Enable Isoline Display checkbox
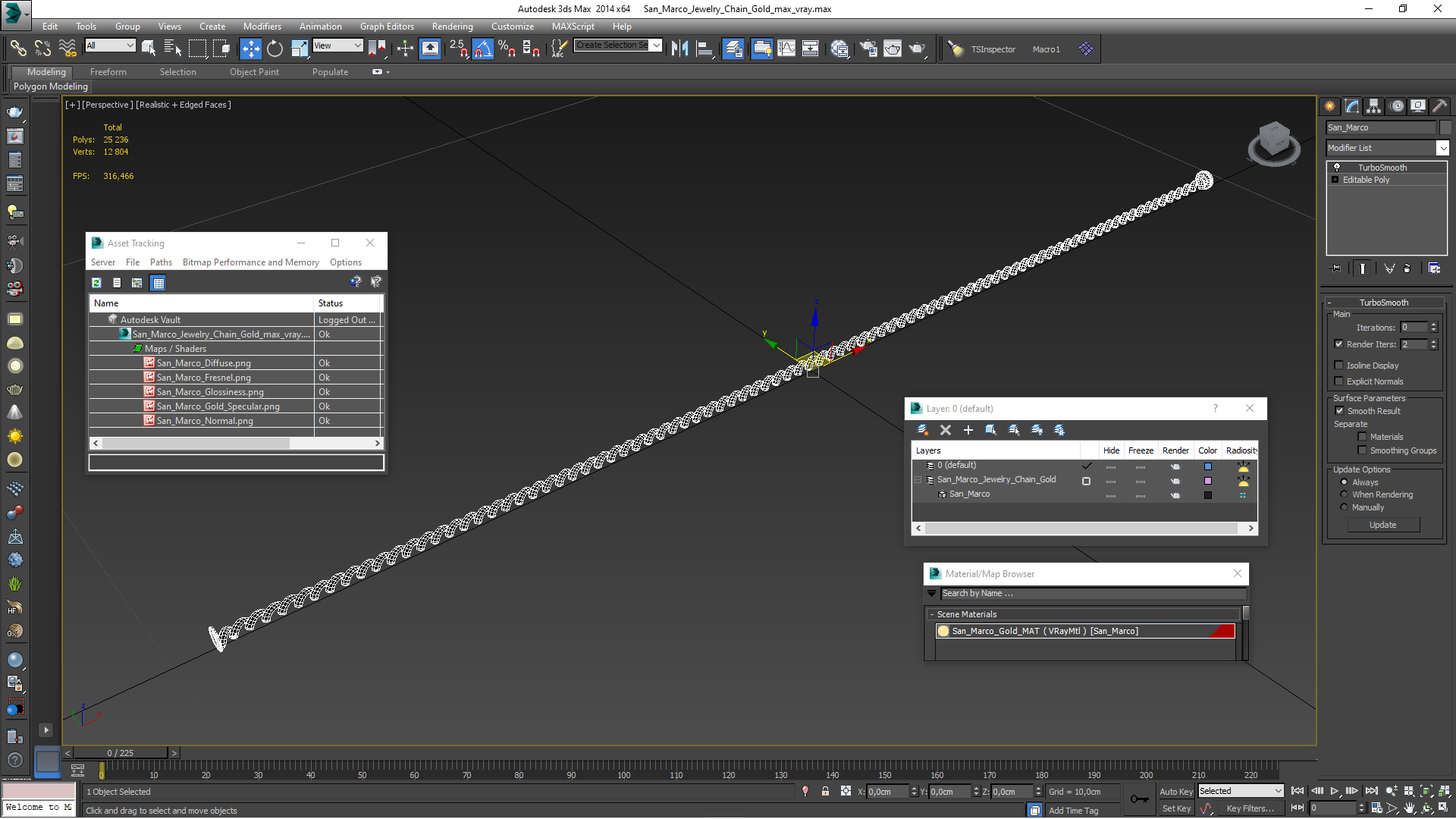Image resolution: width=1456 pixels, height=819 pixels. pos(1339,366)
